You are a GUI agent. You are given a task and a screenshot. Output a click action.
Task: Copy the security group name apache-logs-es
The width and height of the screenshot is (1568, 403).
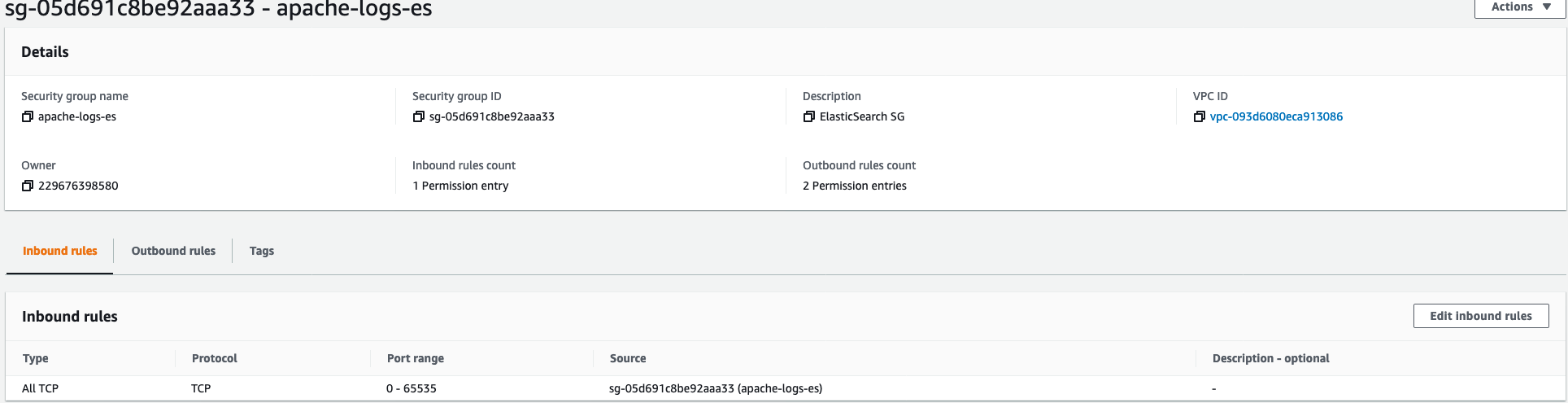(28, 116)
